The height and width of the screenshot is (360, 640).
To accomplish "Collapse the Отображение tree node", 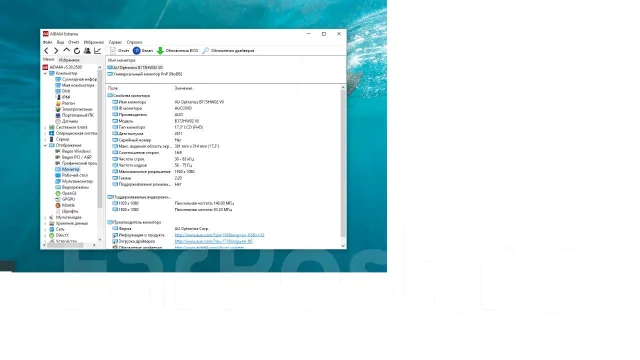I will tap(45, 145).
